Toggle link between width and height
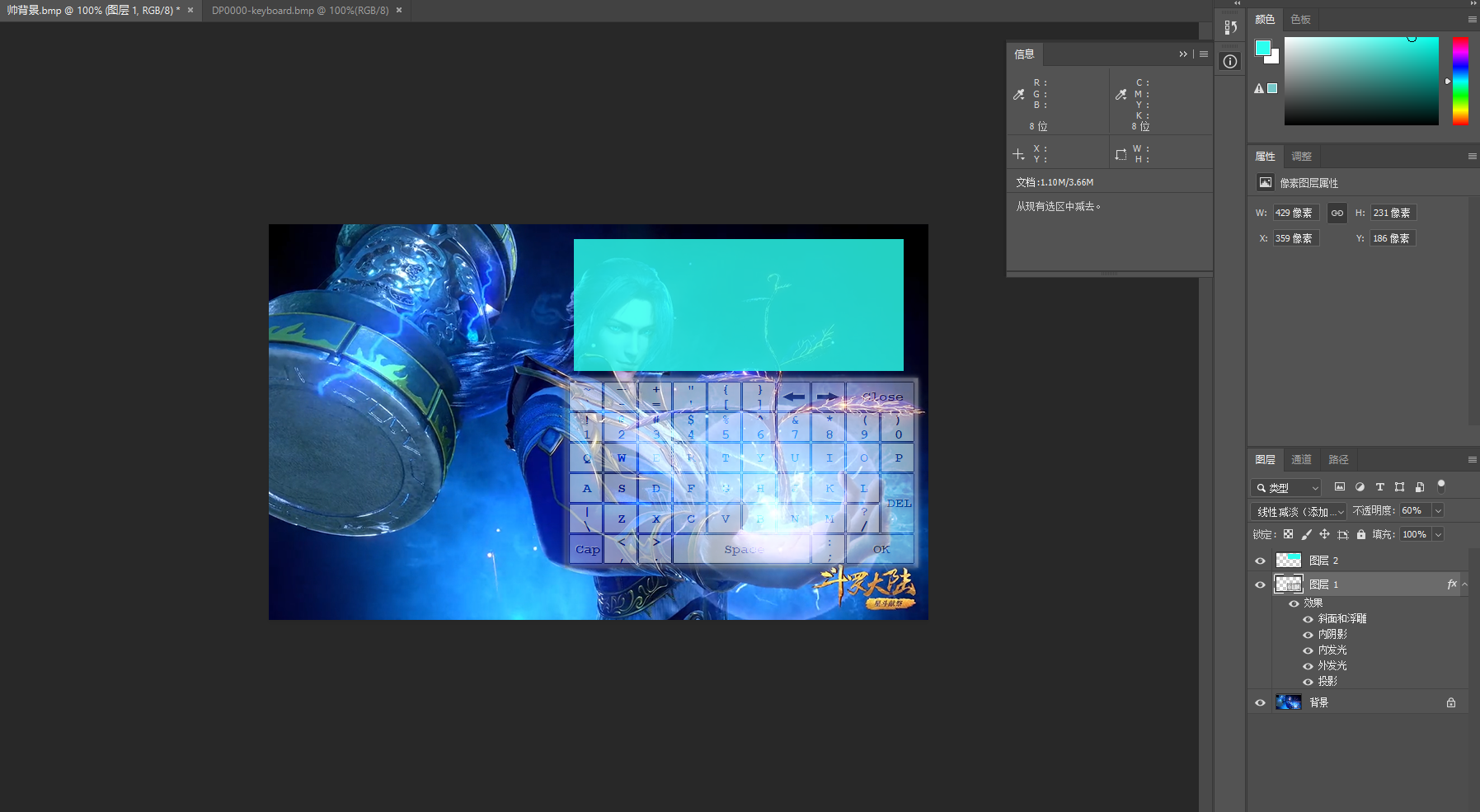The width and height of the screenshot is (1480, 812). 1337,213
